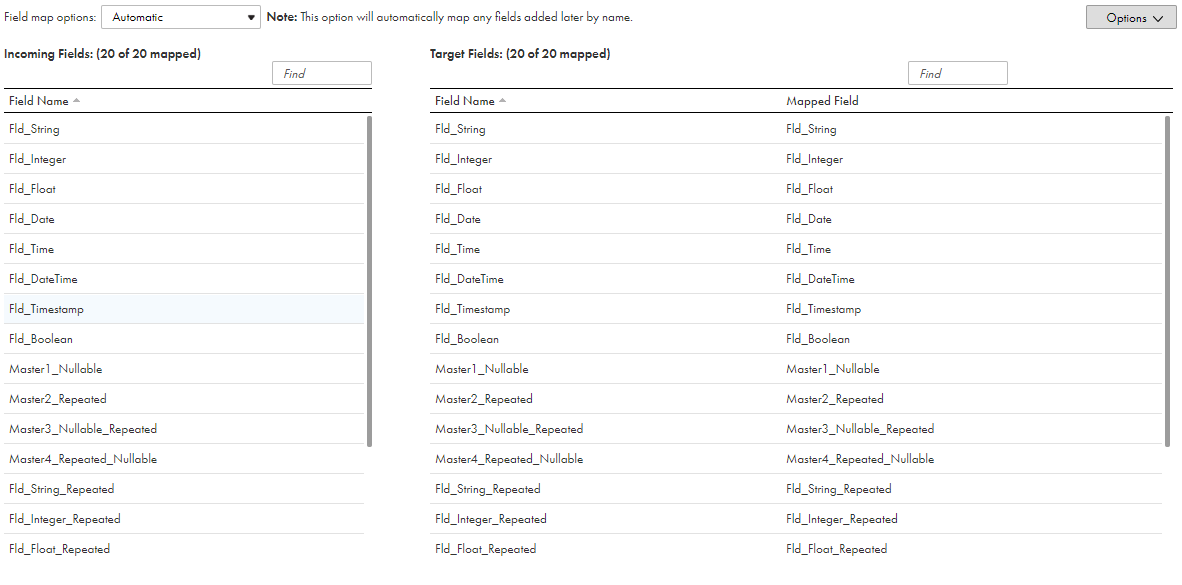Viewport: 1182px width, 585px height.
Task: Click the Target Fields Find box
Action: click(958, 73)
